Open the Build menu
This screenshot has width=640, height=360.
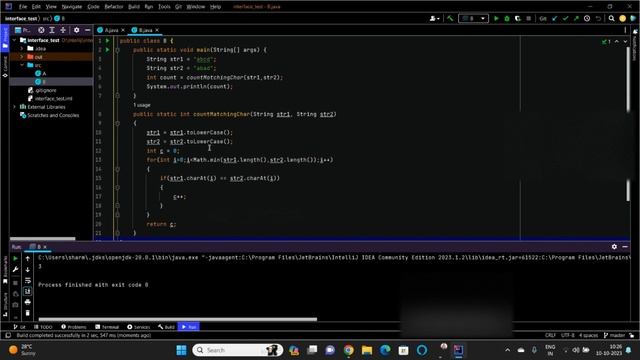[134, 7]
